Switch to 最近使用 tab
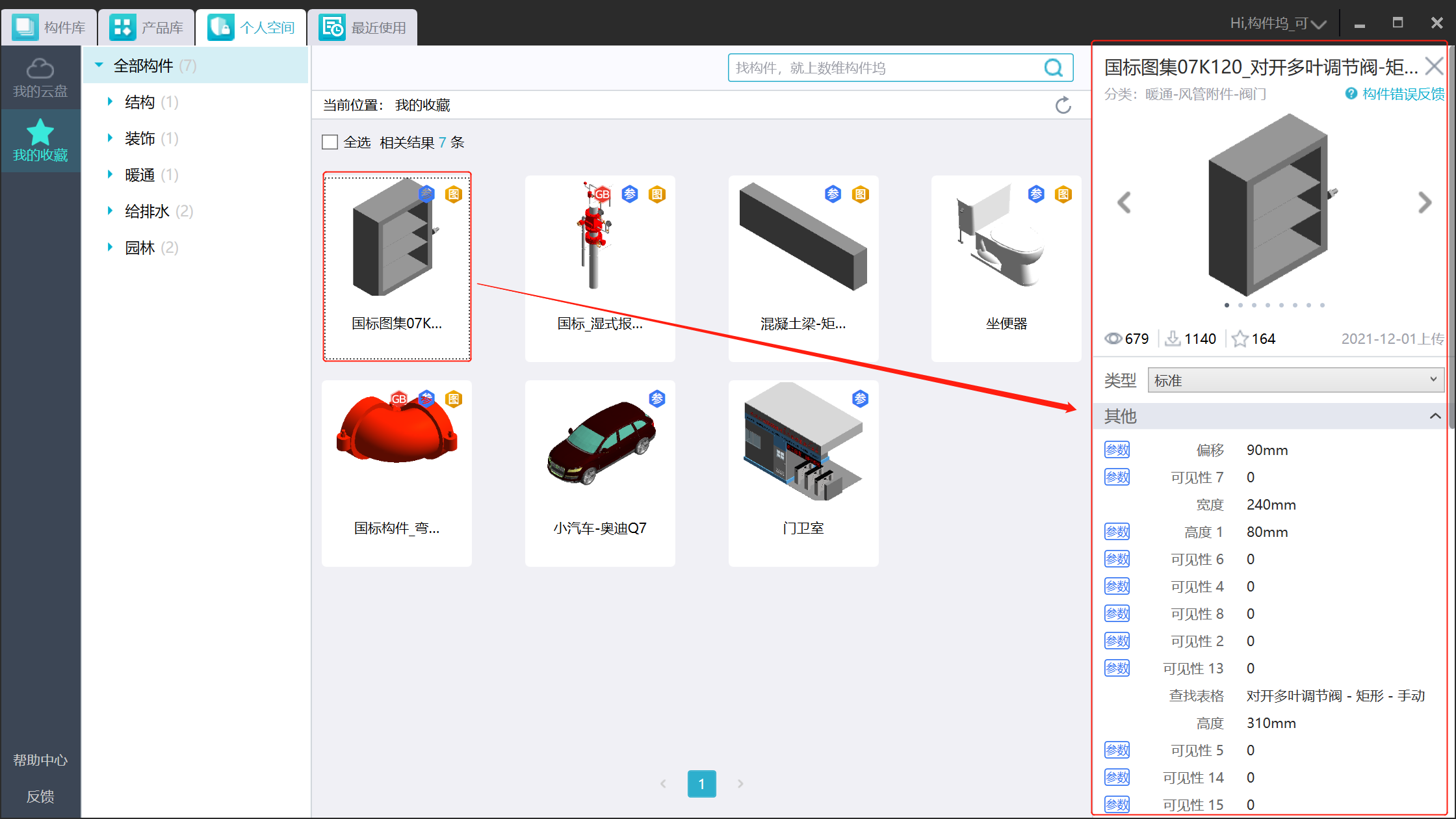This screenshot has height=819, width=1456. tap(363, 27)
